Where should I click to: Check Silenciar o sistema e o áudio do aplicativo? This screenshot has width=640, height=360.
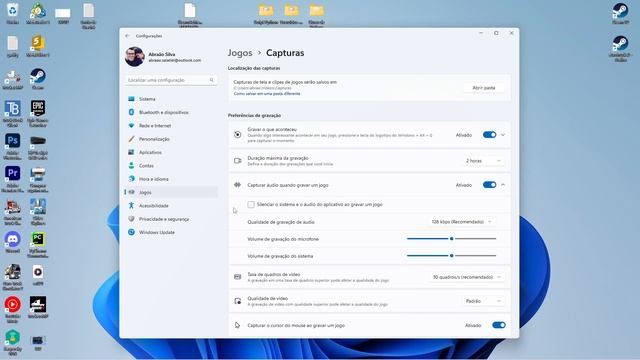[251, 204]
